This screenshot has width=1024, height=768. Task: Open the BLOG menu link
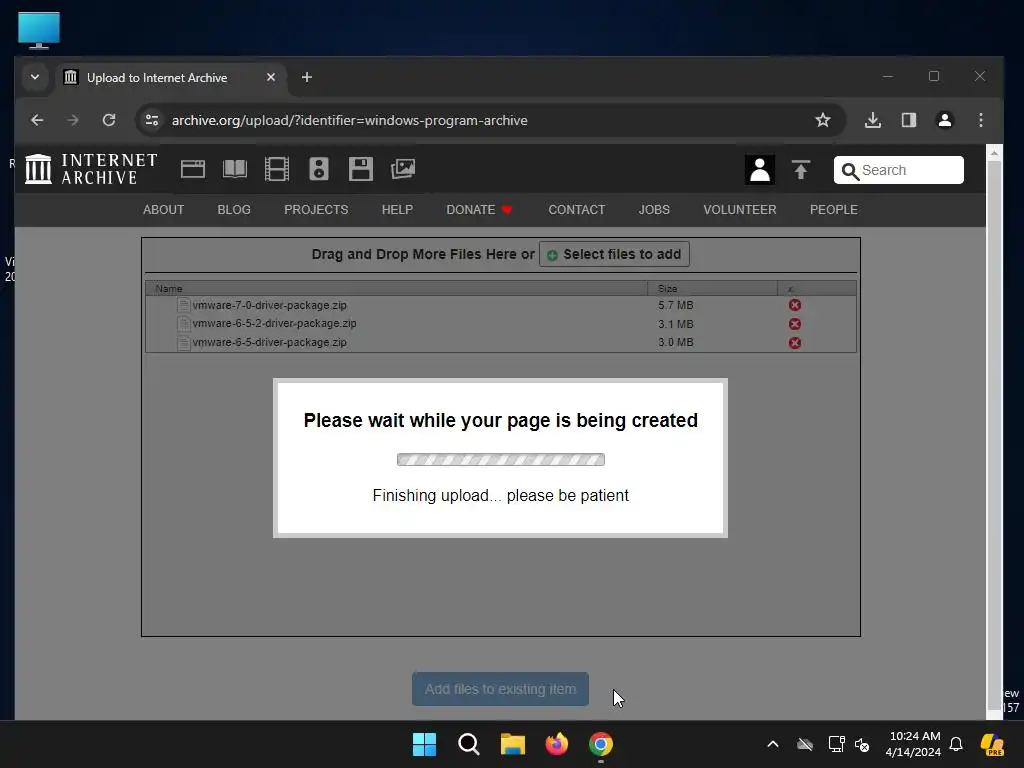pyautogui.click(x=234, y=210)
